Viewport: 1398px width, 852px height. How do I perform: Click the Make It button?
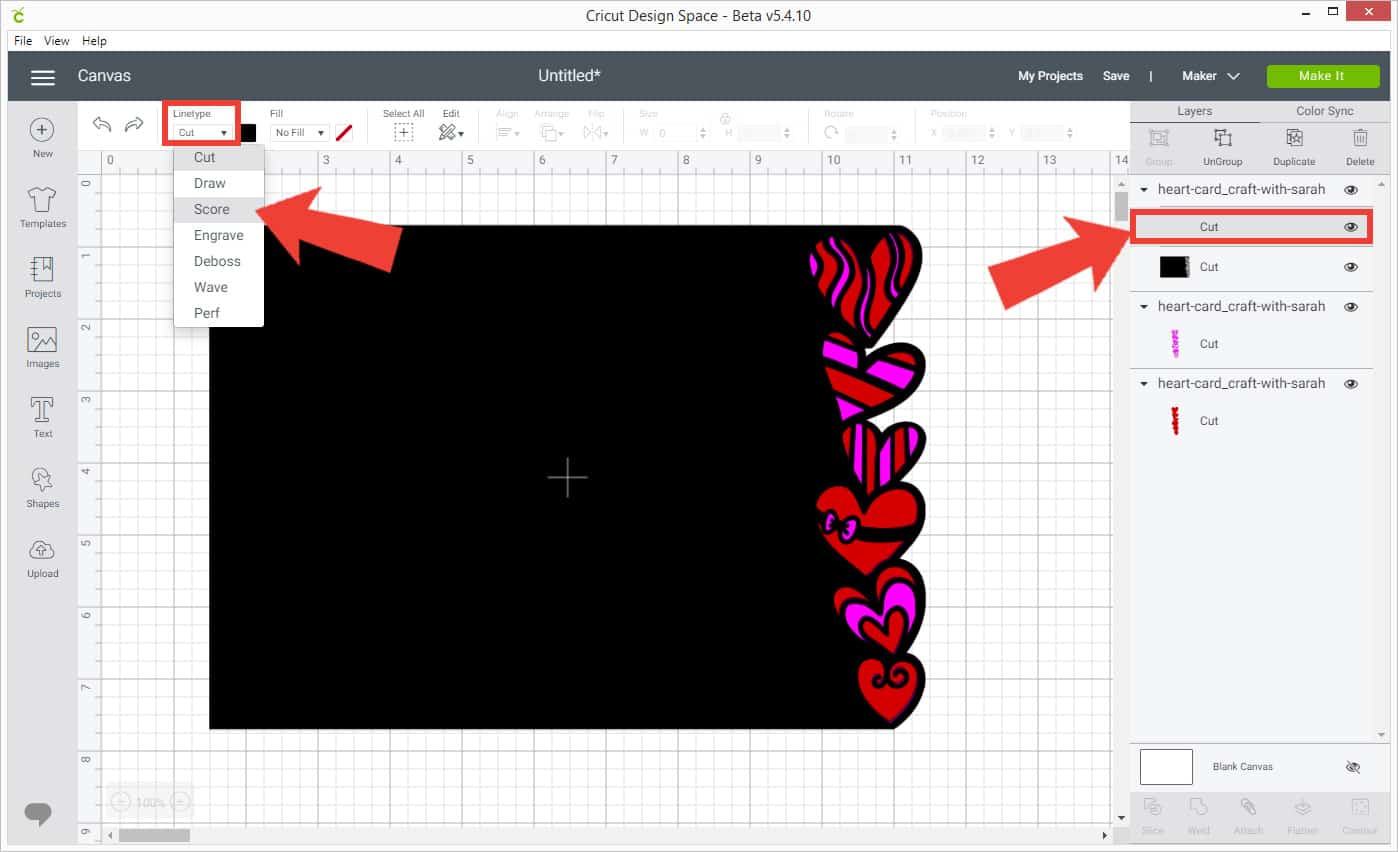coord(1321,76)
